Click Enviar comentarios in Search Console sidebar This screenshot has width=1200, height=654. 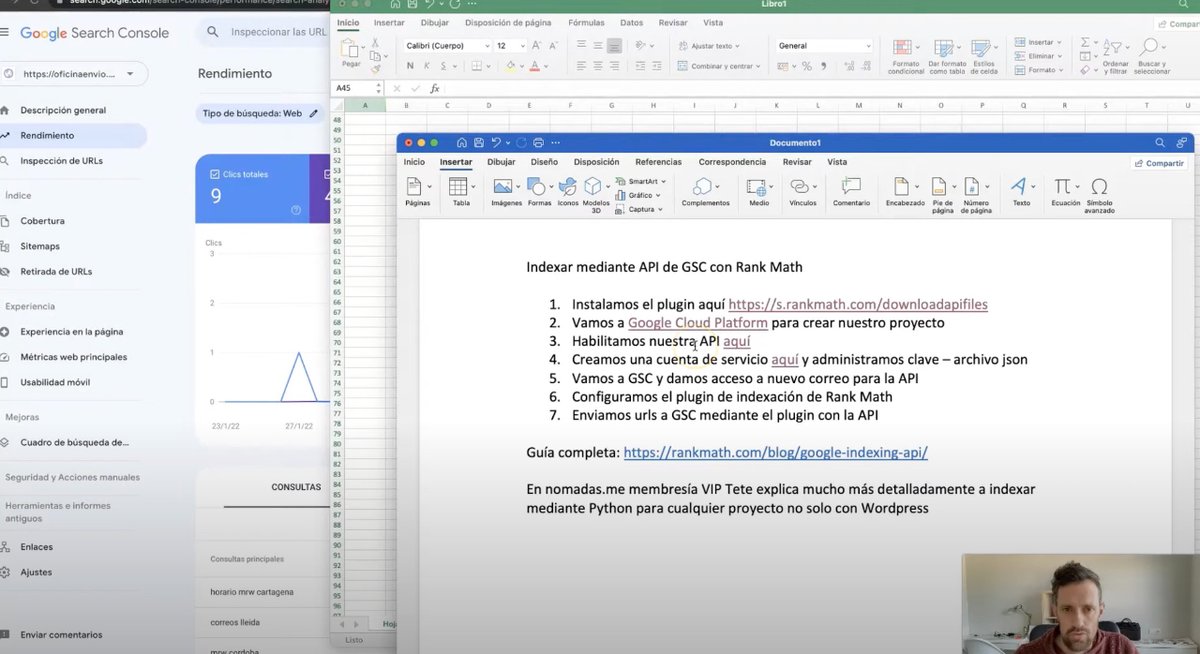point(61,634)
